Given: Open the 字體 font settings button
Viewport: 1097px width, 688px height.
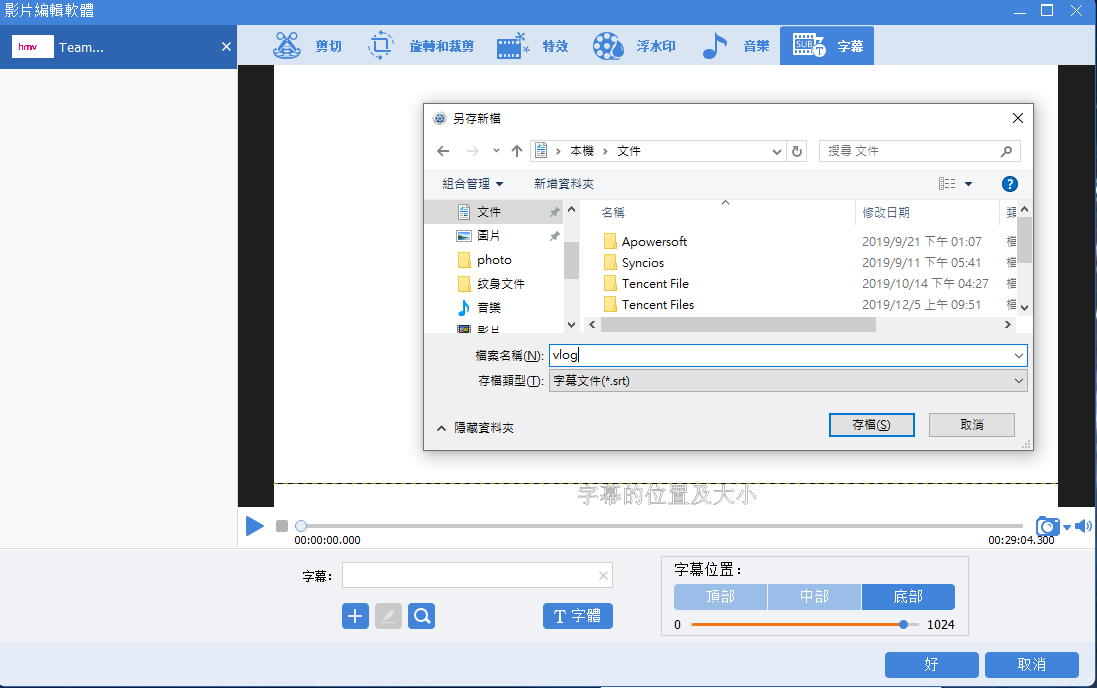Looking at the screenshot, I should pyautogui.click(x=578, y=616).
